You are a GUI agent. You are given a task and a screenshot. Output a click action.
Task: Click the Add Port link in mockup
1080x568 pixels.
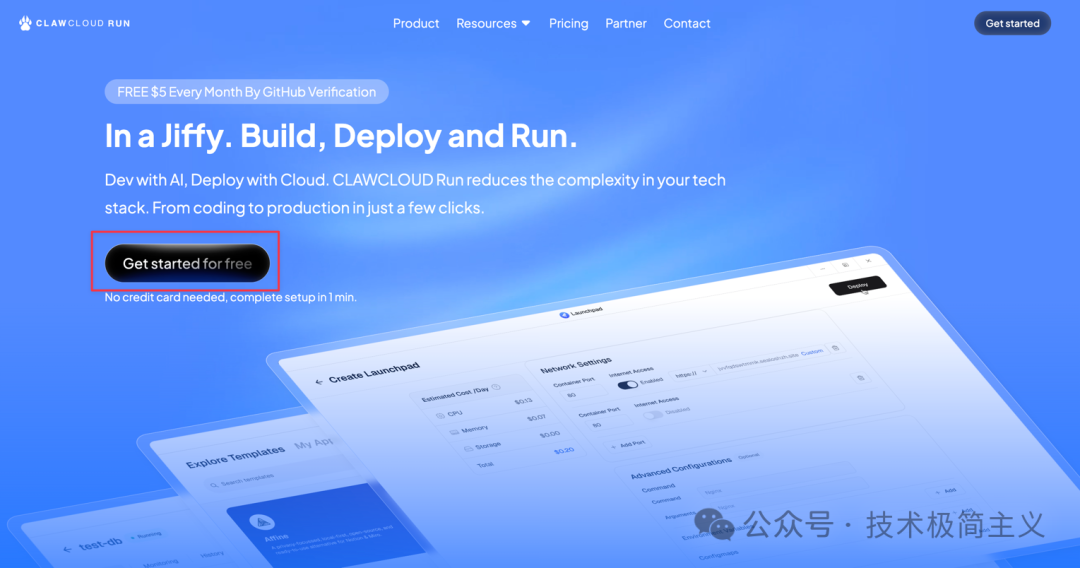coord(628,445)
